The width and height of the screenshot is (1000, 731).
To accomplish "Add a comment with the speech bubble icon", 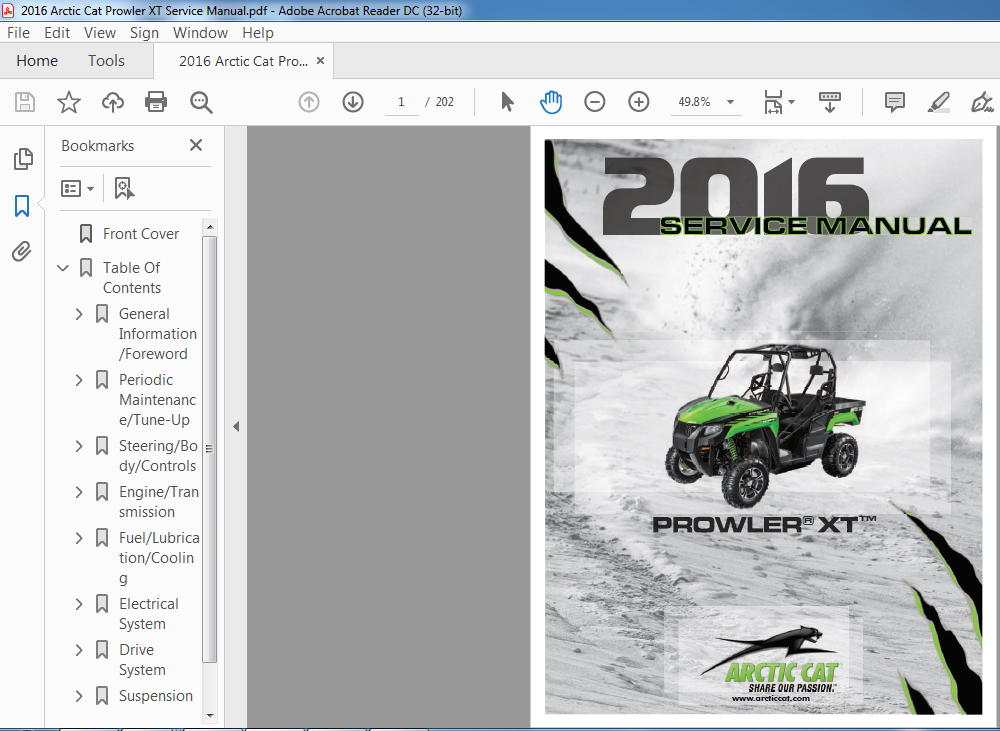I will (895, 102).
